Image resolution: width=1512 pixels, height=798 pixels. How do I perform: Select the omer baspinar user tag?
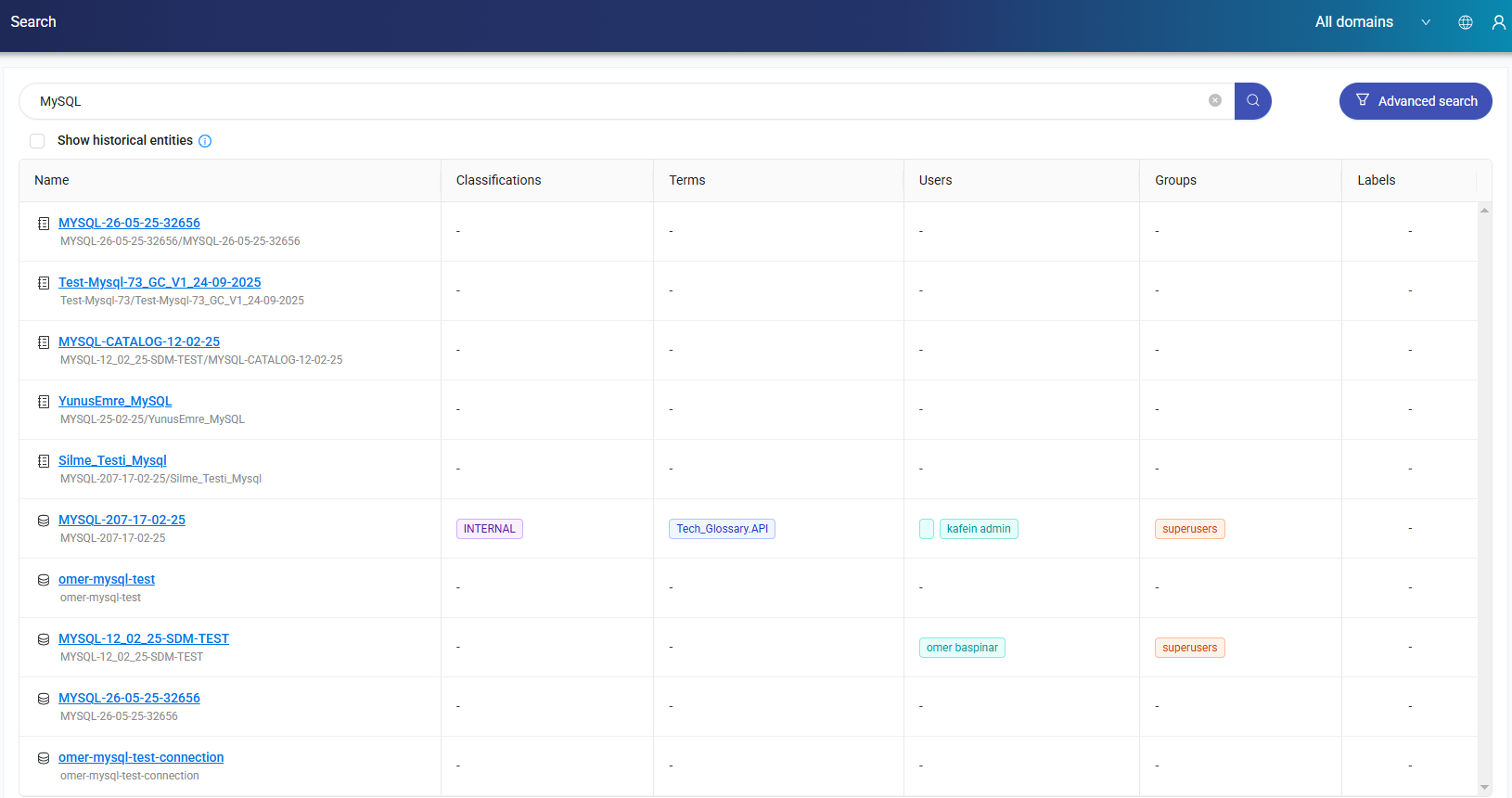(962, 648)
